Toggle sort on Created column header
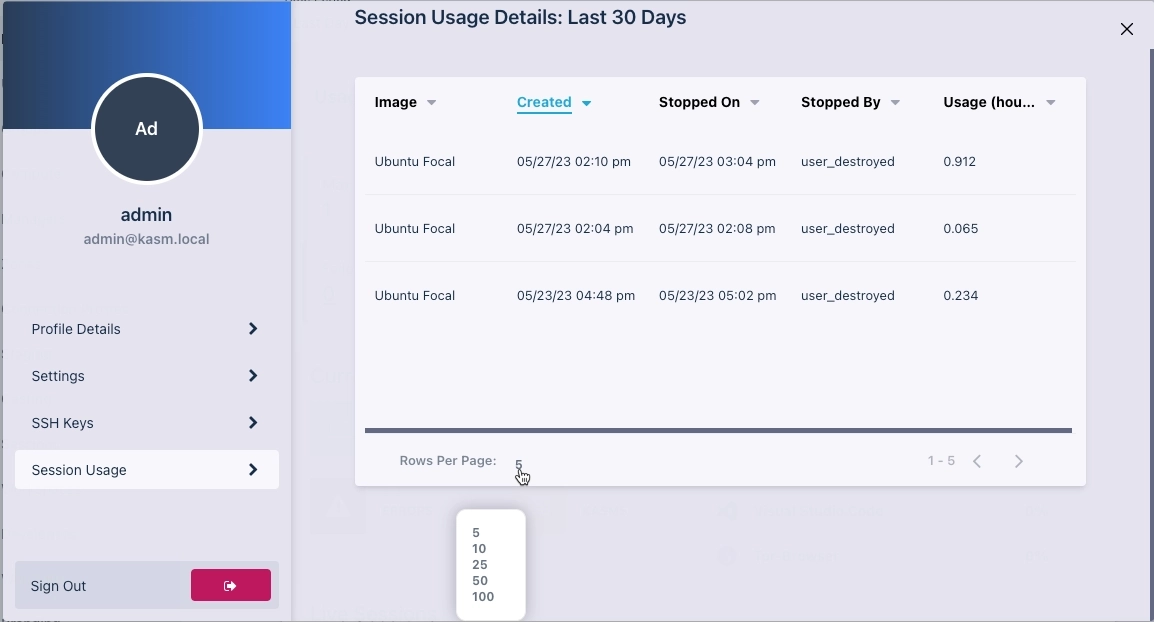Viewport: 1154px width, 622px height. [x=544, y=102]
